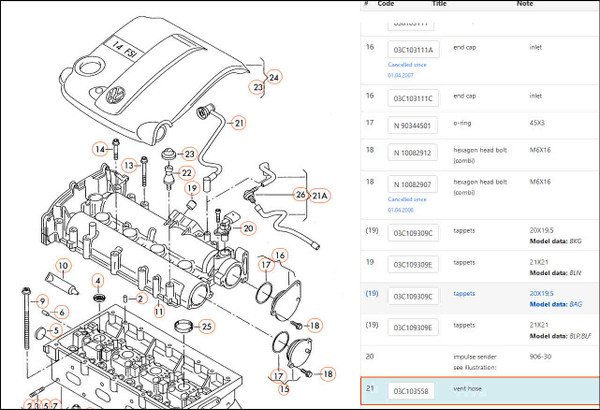
Task: Click callout 24 on the engine cover
Action: click(x=274, y=76)
